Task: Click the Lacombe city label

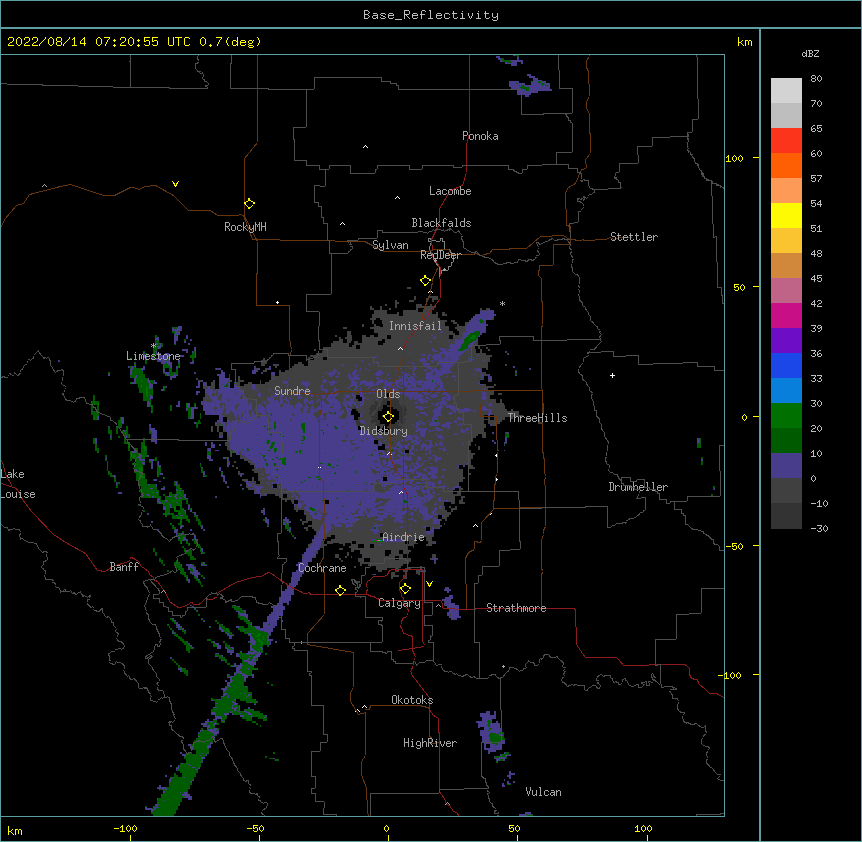Action: [x=450, y=191]
